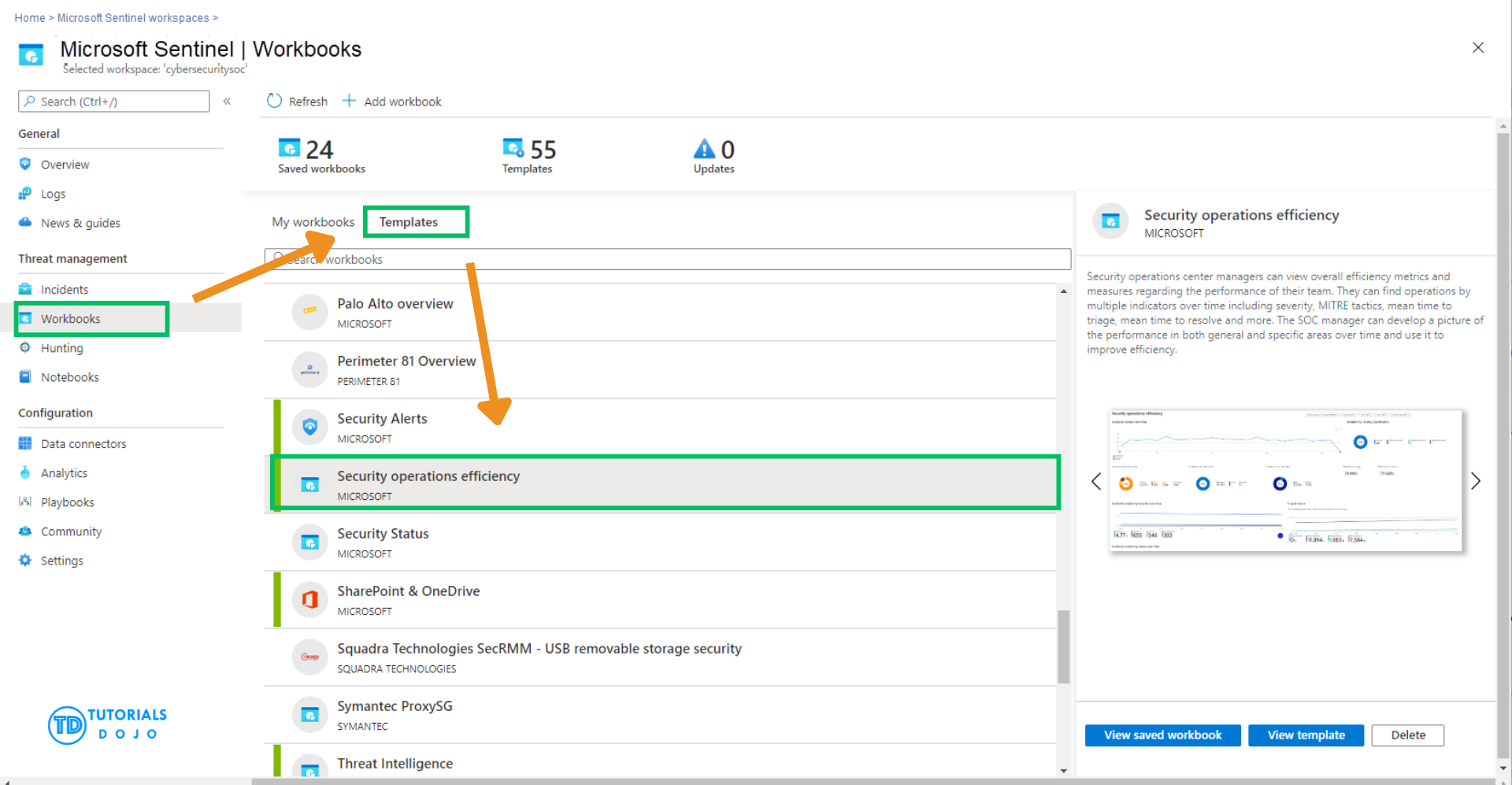1512x785 pixels.
Task: Click the template list scroll up arrow
Action: click(x=1063, y=291)
